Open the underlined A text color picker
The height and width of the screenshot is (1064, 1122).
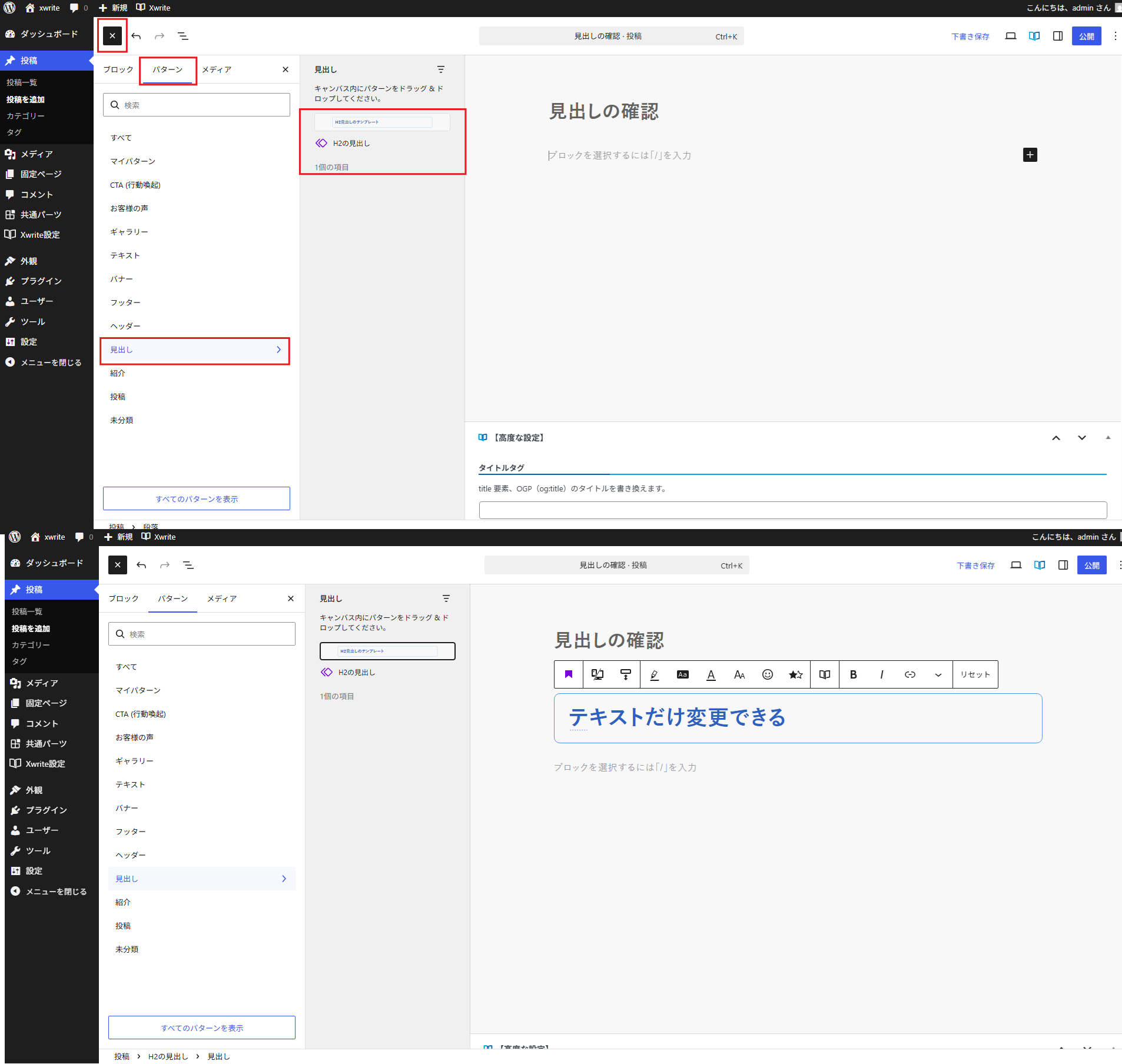(711, 674)
